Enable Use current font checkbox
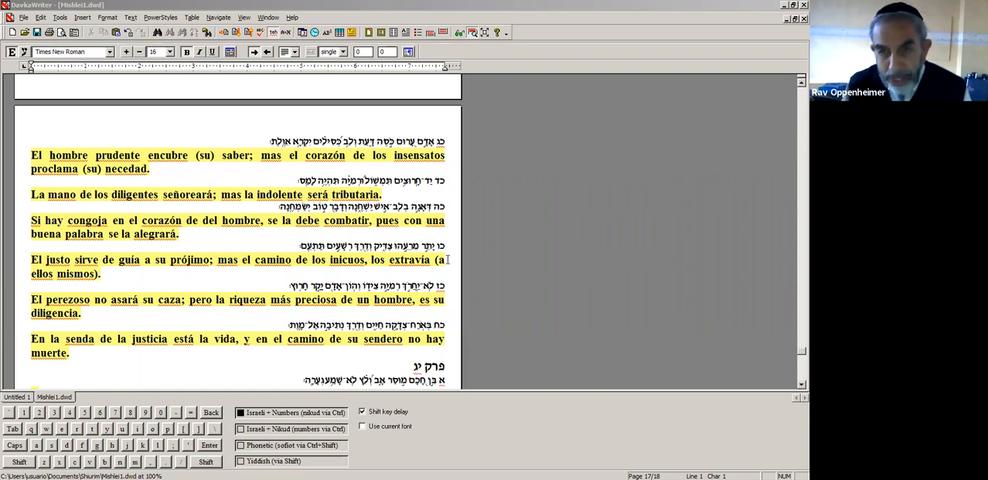 (x=362, y=426)
